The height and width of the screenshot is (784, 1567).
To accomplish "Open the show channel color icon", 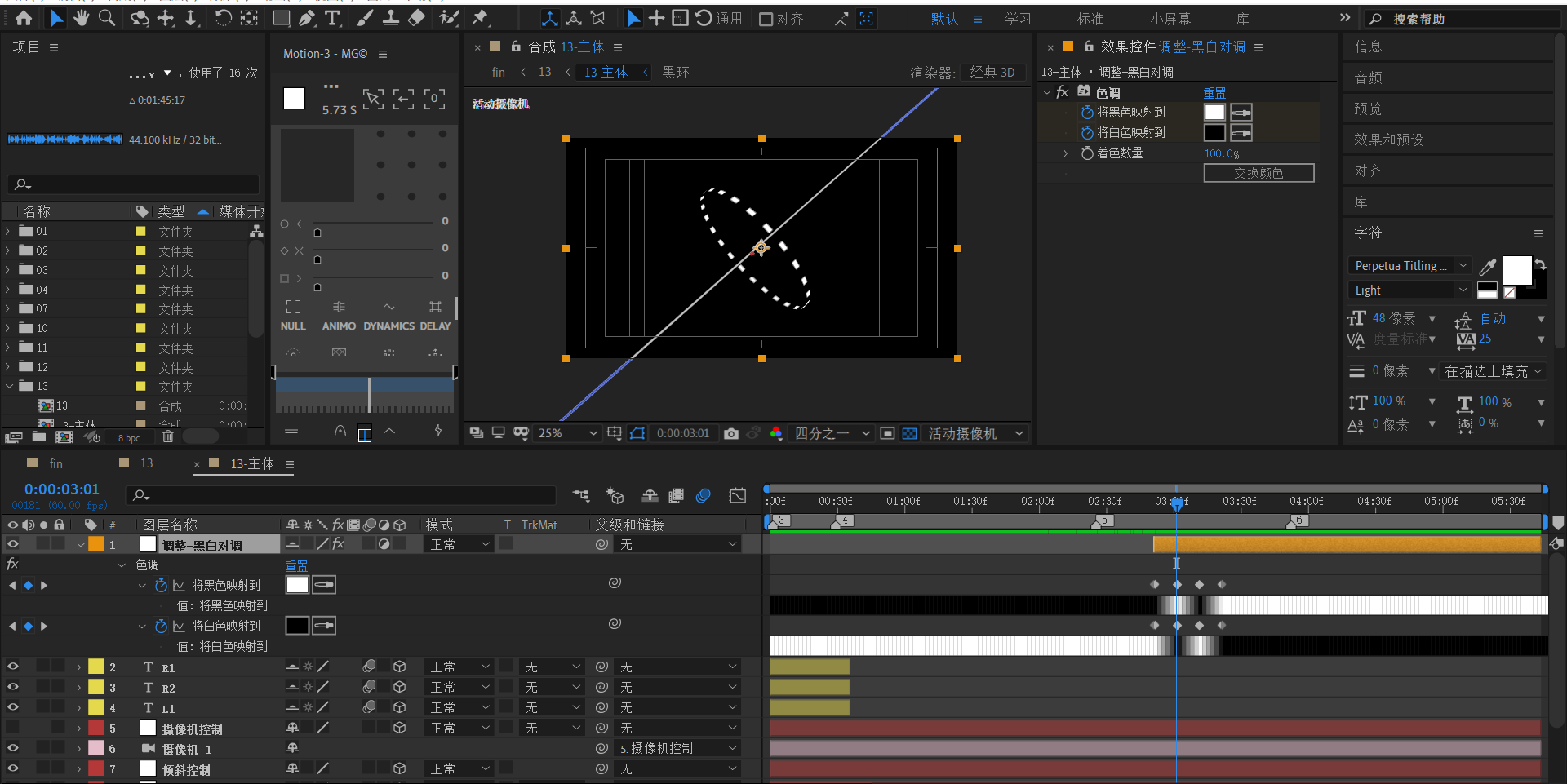I will [x=776, y=434].
